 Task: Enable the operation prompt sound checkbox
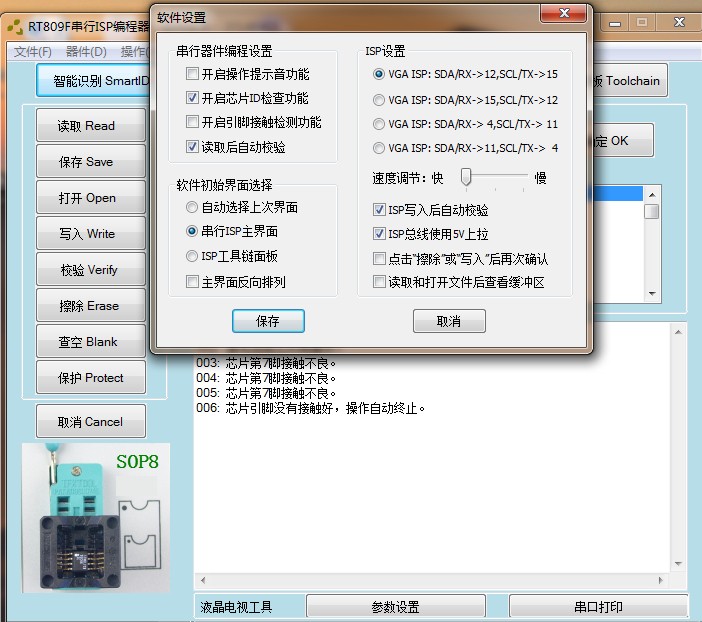pyautogui.click(x=193, y=74)
